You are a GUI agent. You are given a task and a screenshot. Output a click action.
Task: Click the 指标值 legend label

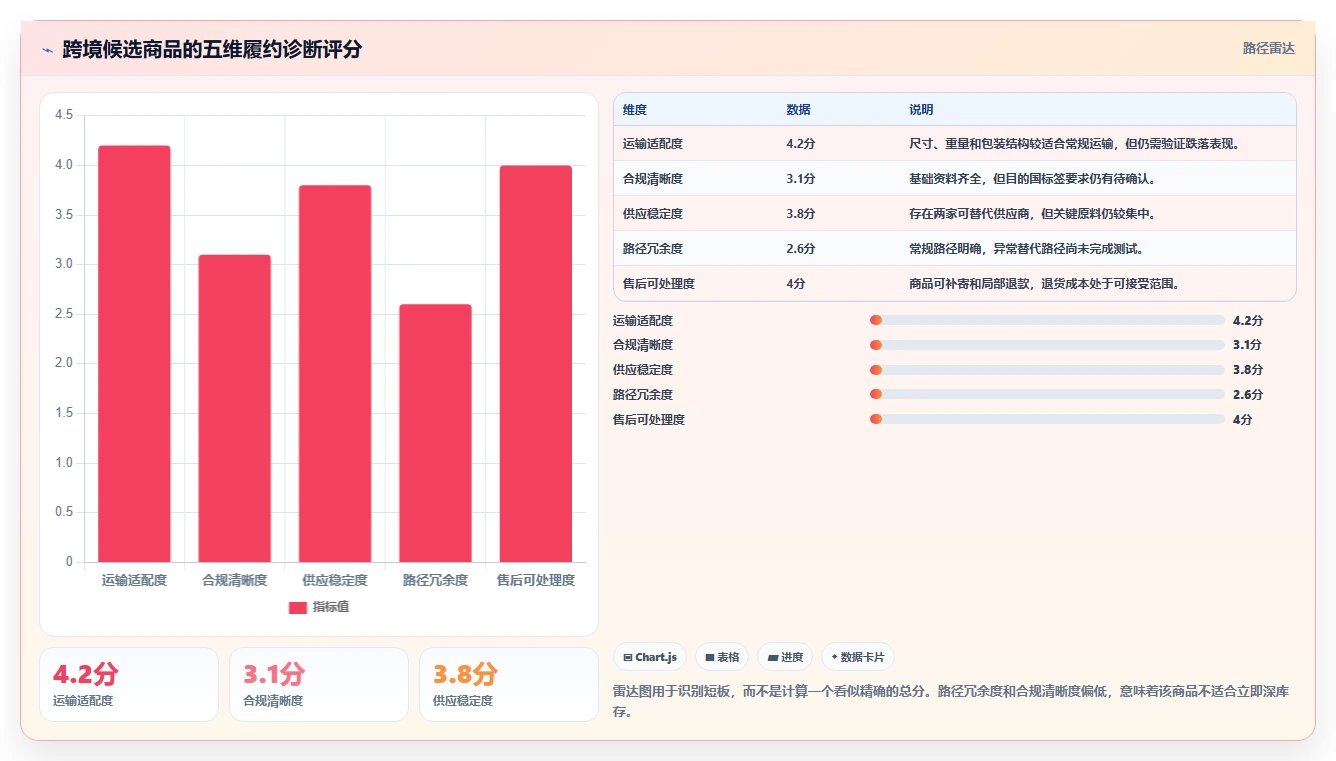331,607
